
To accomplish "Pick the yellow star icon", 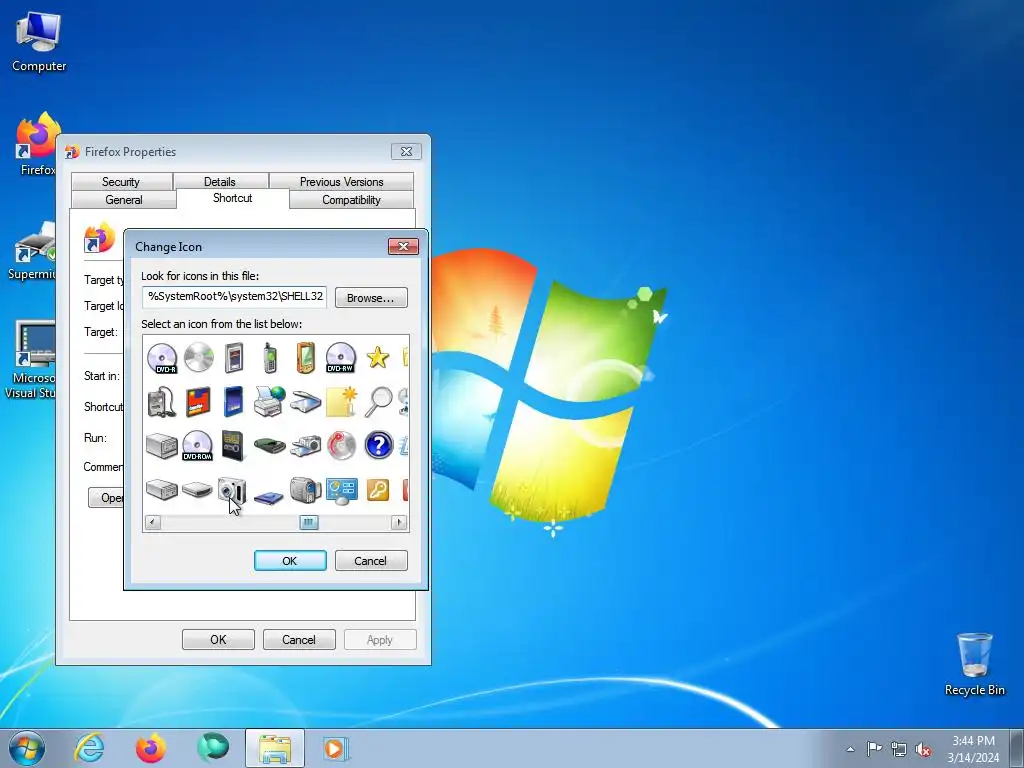I will [377, 357].
